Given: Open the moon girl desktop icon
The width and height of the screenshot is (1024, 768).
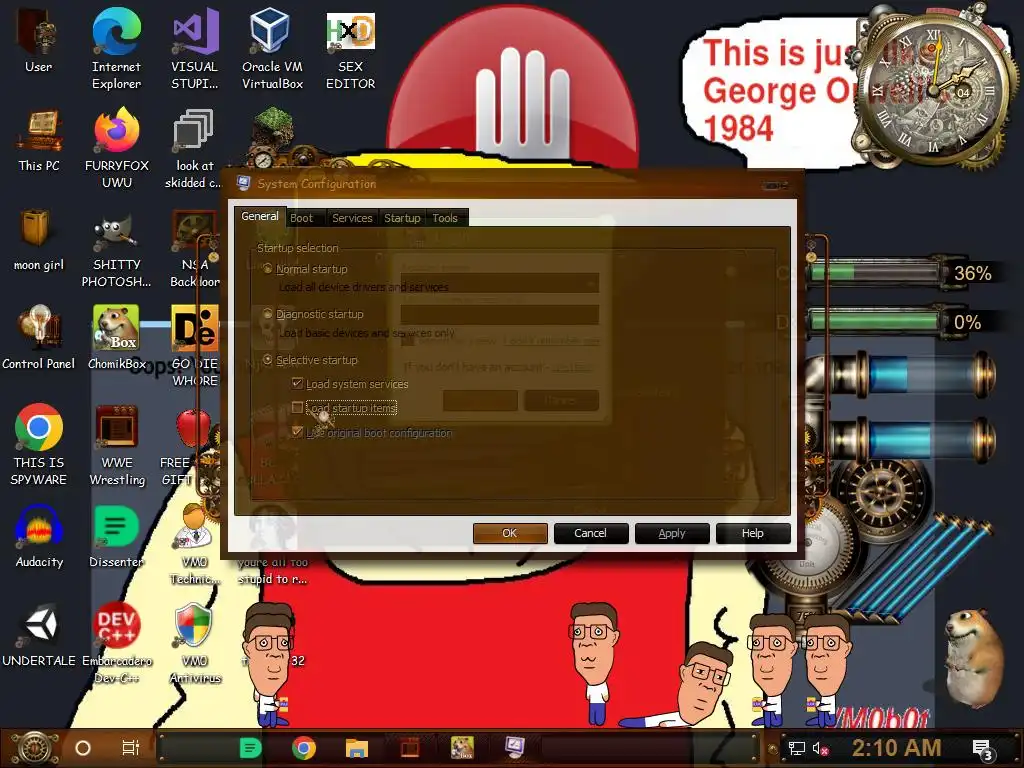Looking at the screenshot, I should point(39,240).
